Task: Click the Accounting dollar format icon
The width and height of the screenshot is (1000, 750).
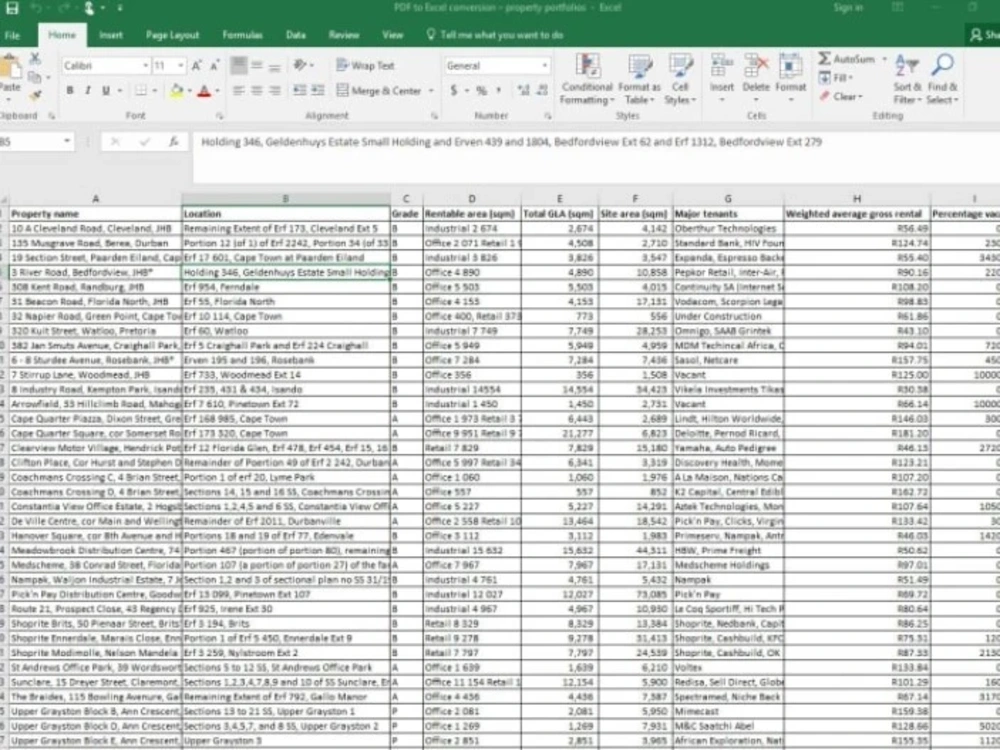Action: [454, 91]
